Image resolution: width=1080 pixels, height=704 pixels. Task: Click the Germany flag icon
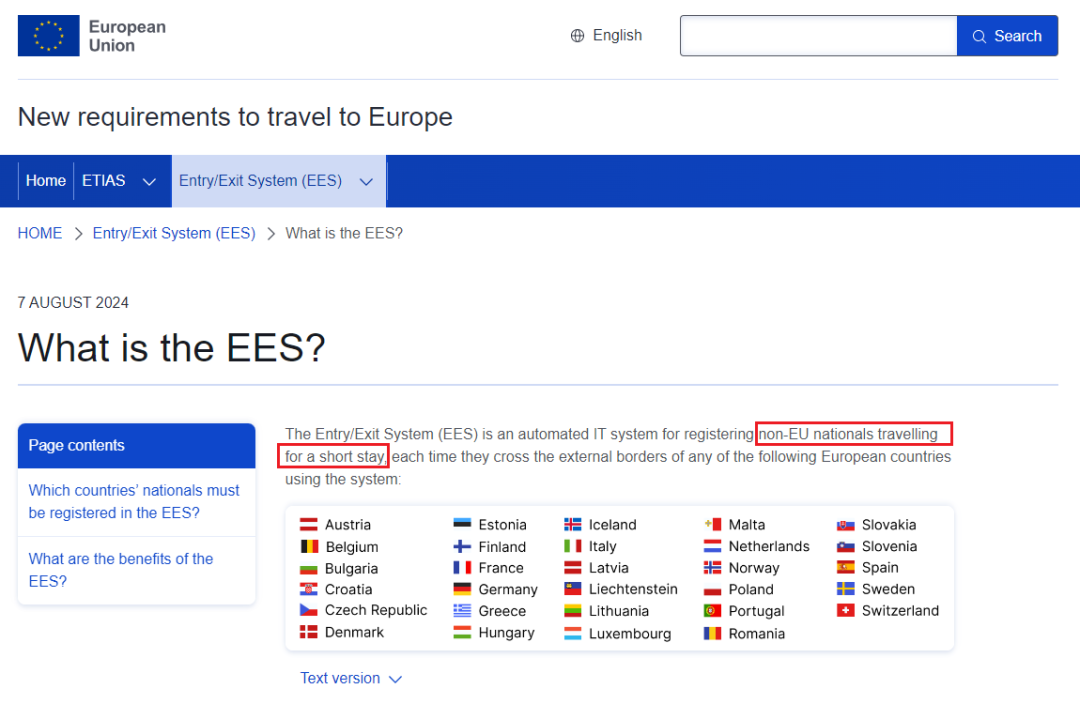coord(462,590)
